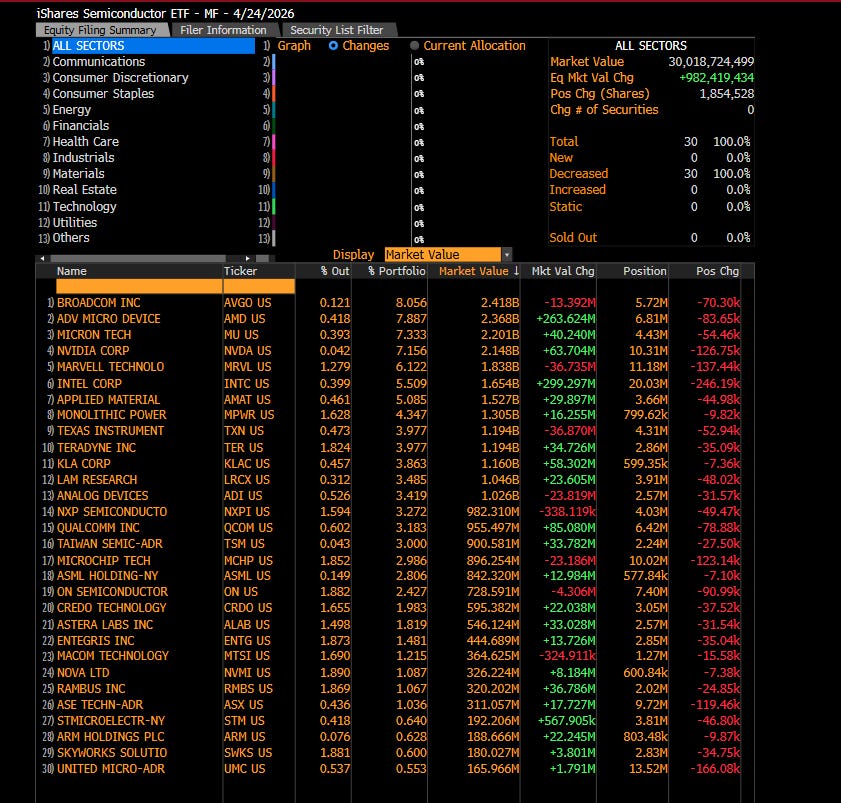Select the Utilities sector
The height and width of the screenshot is (803, 841).
(75, 223)
